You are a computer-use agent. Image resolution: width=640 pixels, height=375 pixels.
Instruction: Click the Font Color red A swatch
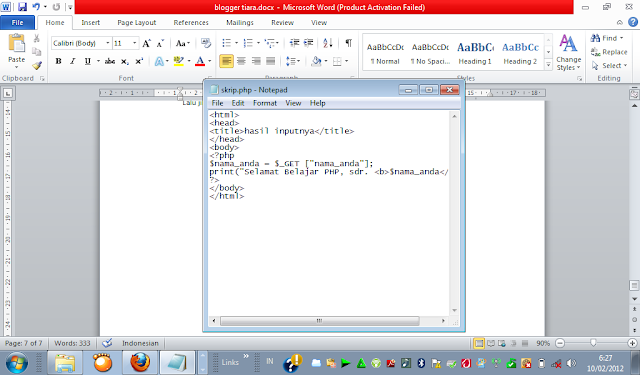click(x=200, y=61)
